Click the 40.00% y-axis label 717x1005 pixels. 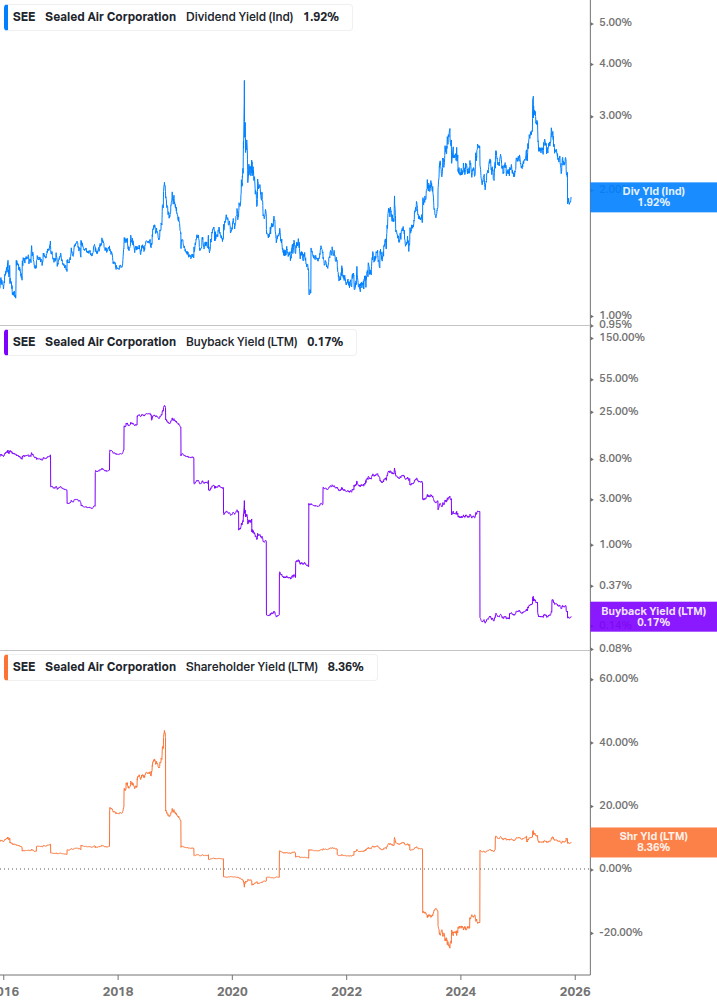(x=618, y=743)
